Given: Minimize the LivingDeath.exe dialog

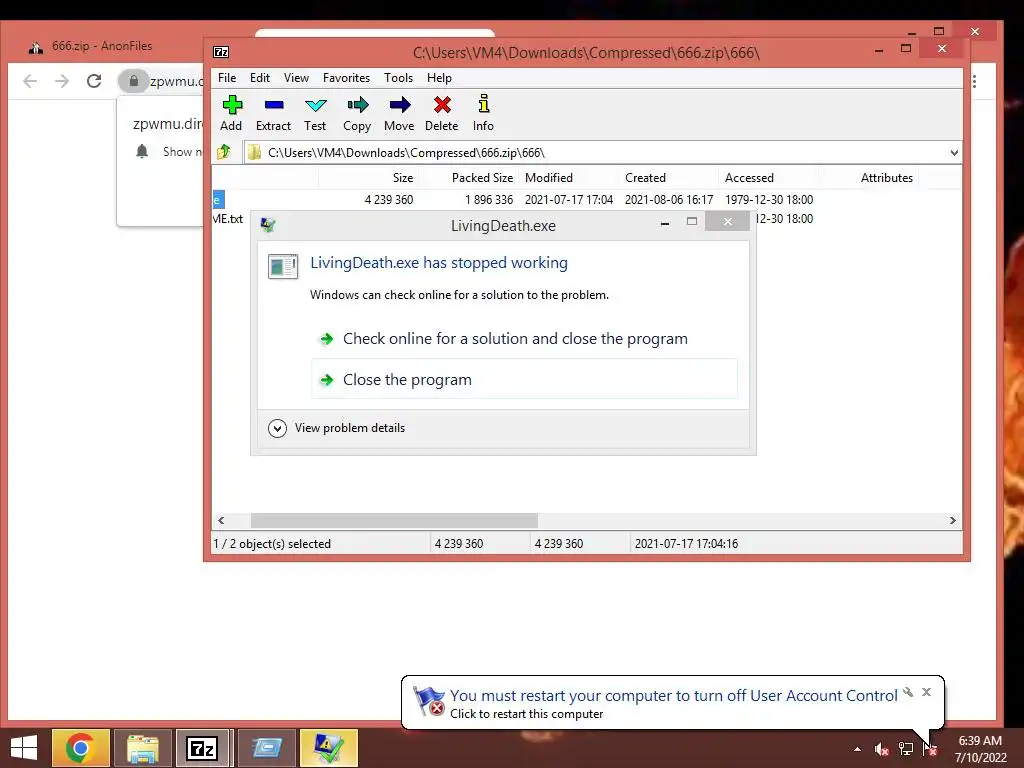Looking at the screenshot, I should point(665,222).
